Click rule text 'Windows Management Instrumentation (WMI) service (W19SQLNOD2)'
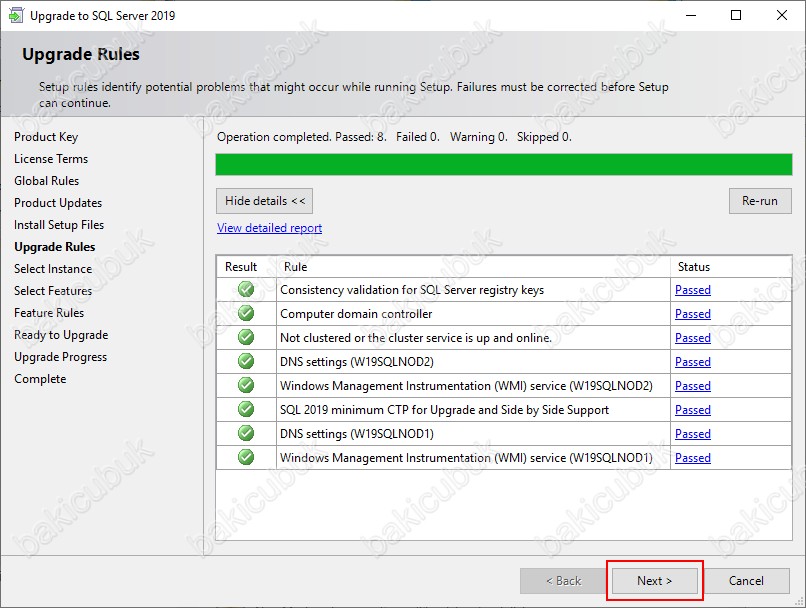Screen dimensions: 806x608 pos(466,385)
